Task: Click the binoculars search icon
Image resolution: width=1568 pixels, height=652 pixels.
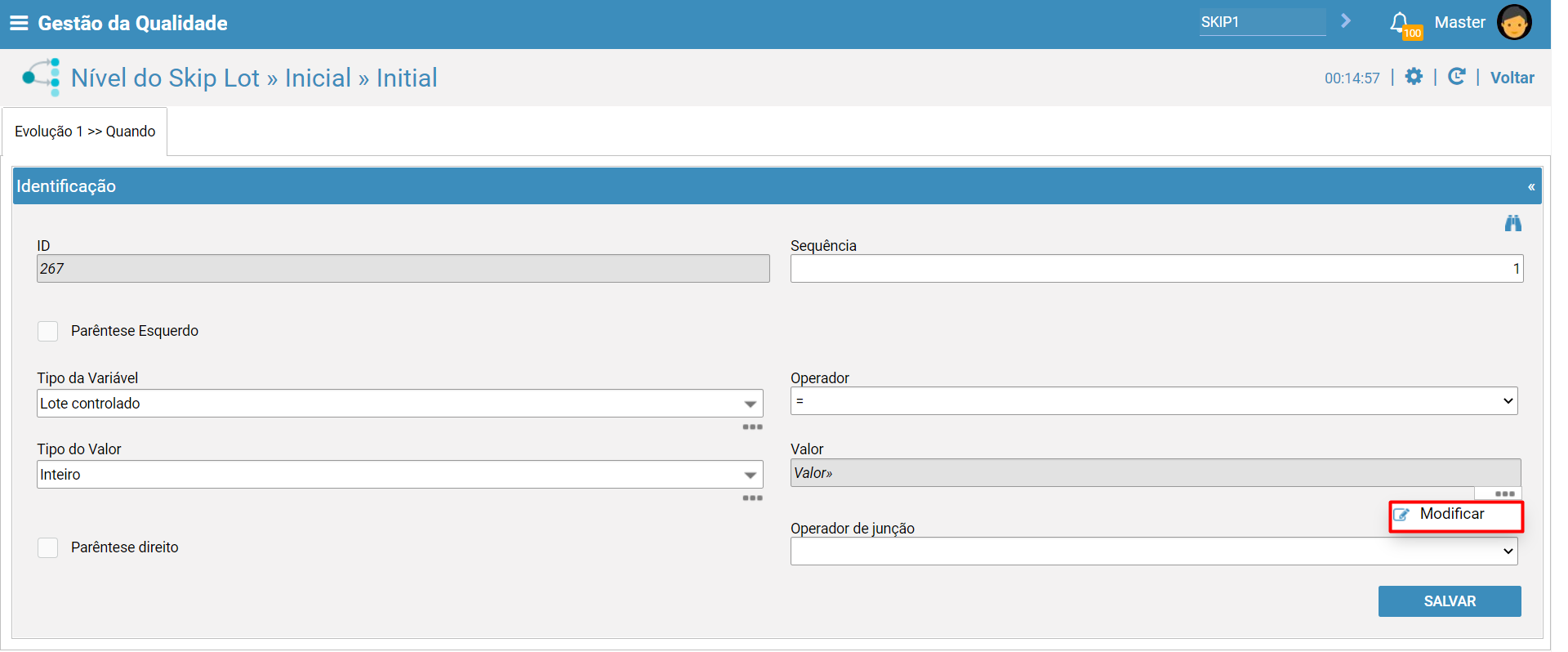Action: coord(1513,223)
